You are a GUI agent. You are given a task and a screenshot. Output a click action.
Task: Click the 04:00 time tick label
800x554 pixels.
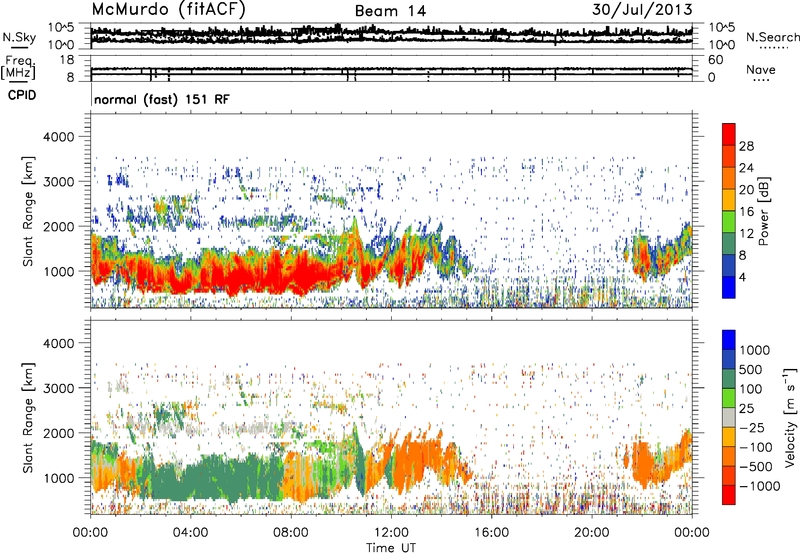coord(190,533)
